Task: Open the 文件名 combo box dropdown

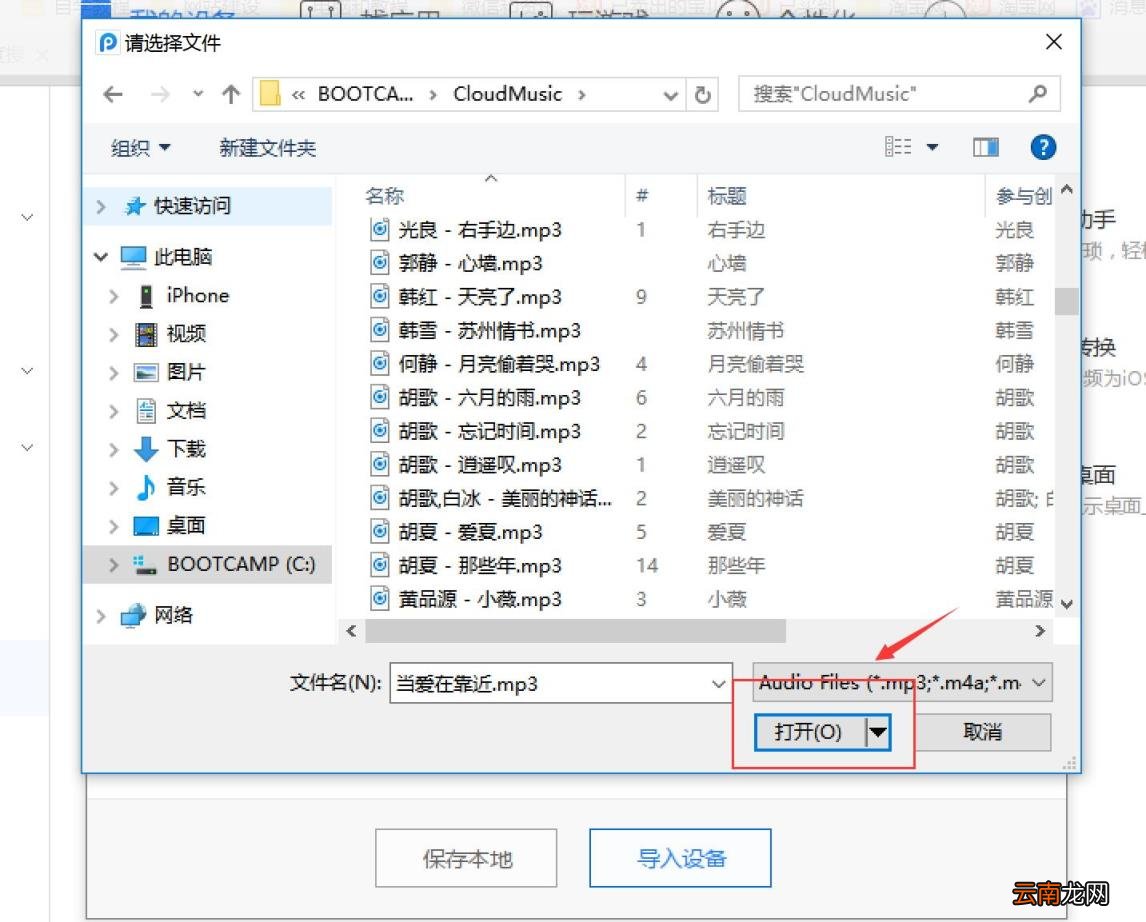Action: (x=718, y=684)
